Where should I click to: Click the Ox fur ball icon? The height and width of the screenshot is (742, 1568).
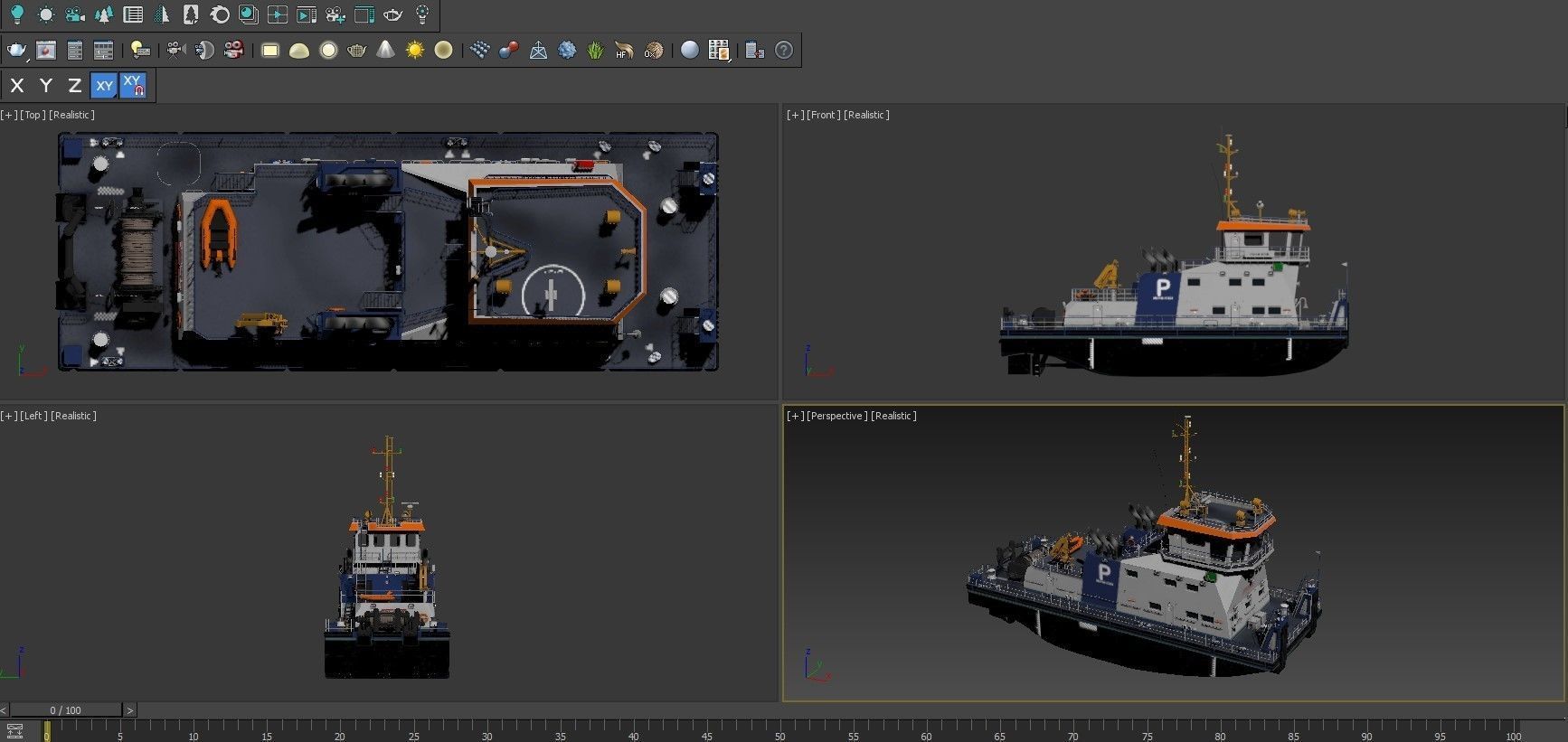[654, 51]
